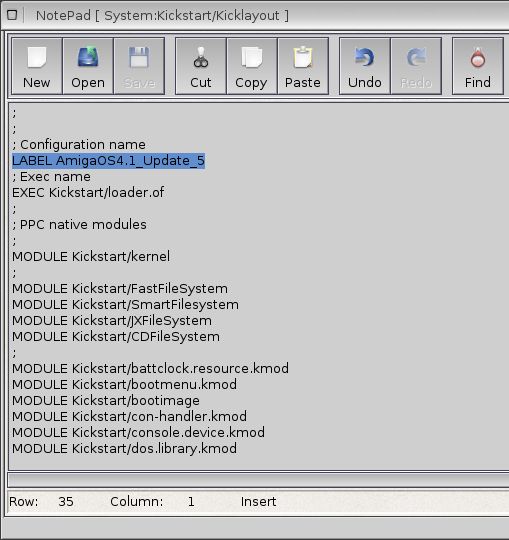This screenshot has height=540, width=509.
Task: Click the MODULE Kickstart/SmartFilesystem line
Action: point(125,305)
